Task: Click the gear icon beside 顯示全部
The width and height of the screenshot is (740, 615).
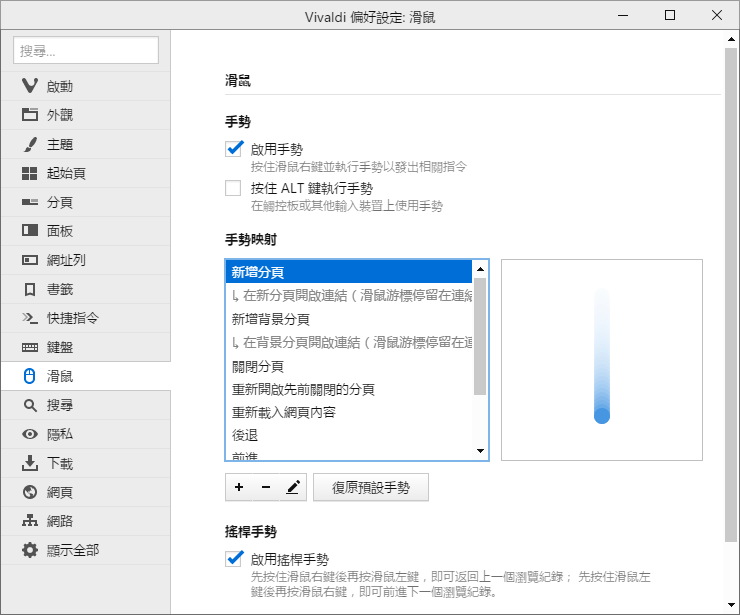Action: pos(30,550)
